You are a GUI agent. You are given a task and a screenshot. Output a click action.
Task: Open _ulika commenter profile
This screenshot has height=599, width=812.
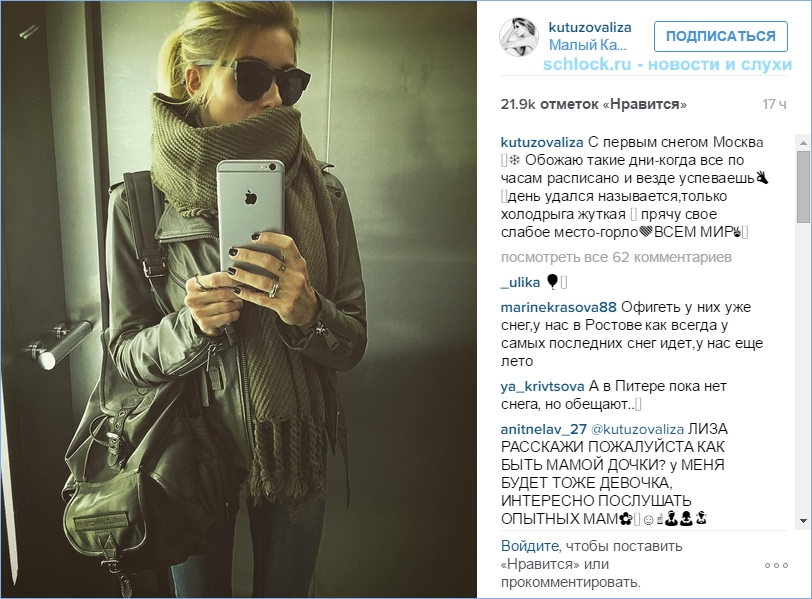click(520, 283)
